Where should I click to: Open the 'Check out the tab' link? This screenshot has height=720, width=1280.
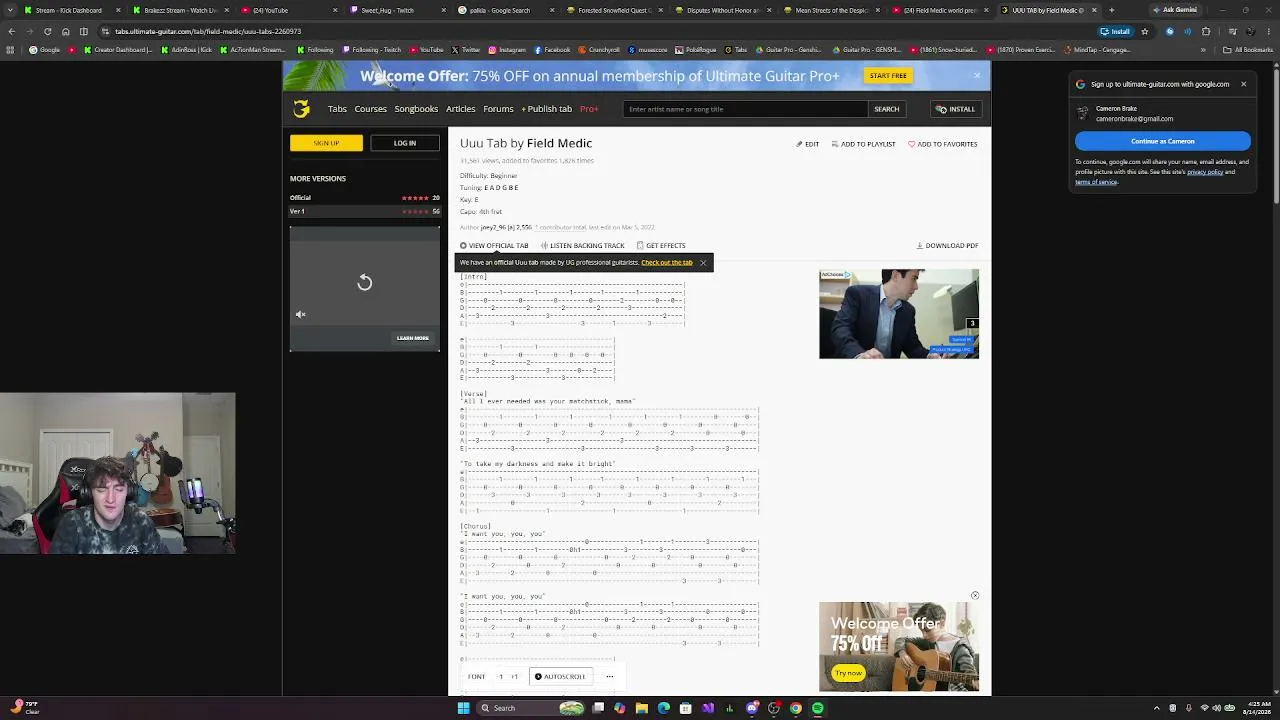667,263
